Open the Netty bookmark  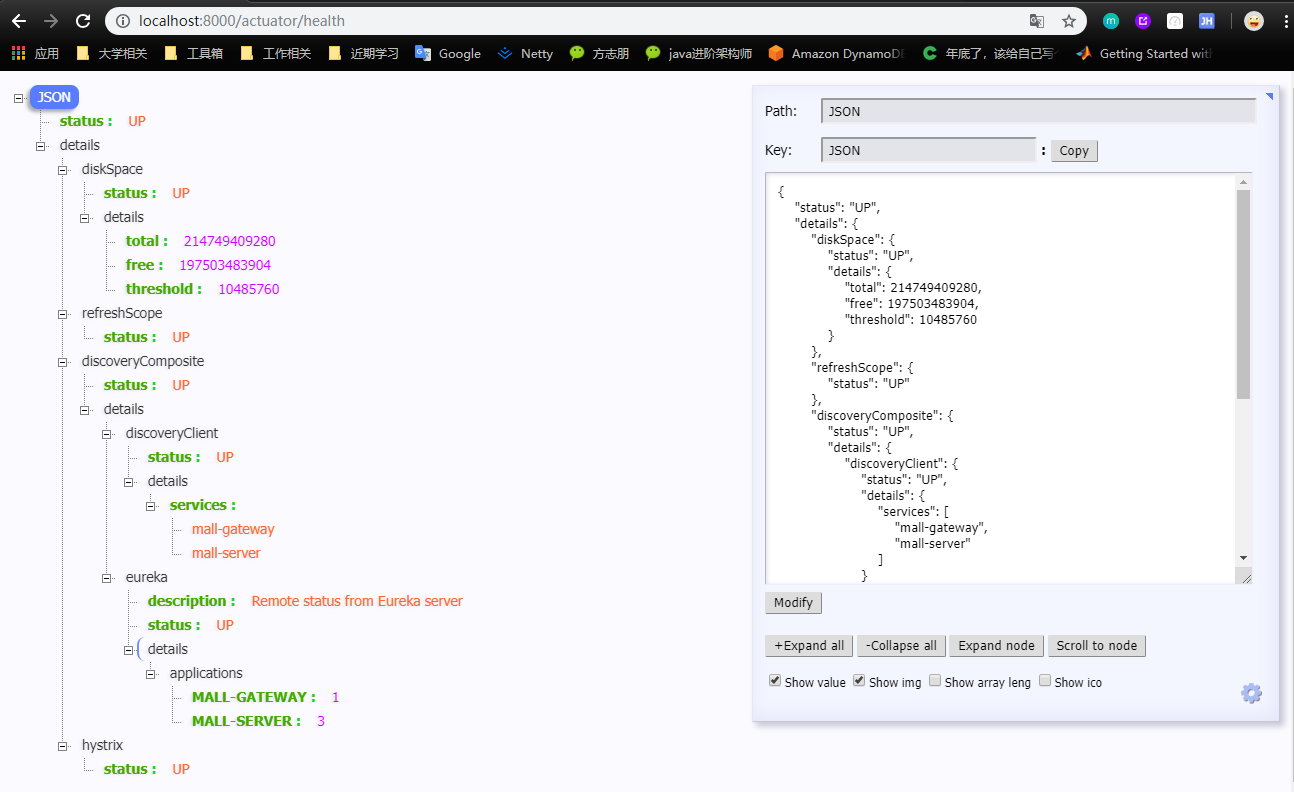click(524, 53)
